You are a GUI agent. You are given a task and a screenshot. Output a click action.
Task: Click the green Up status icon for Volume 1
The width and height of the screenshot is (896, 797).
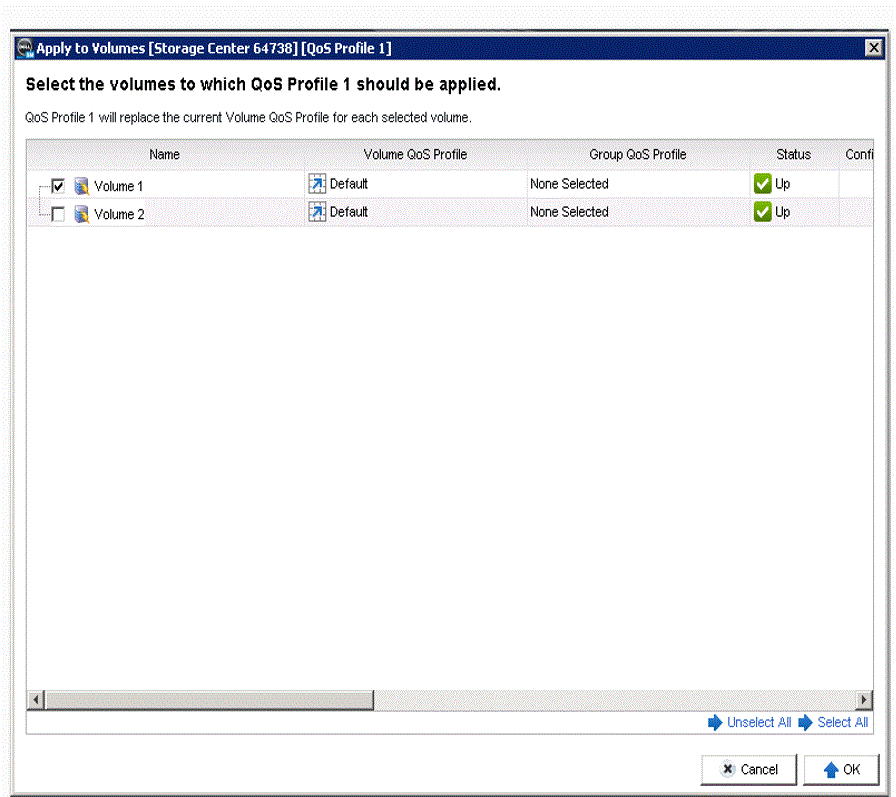coord(762,183)
